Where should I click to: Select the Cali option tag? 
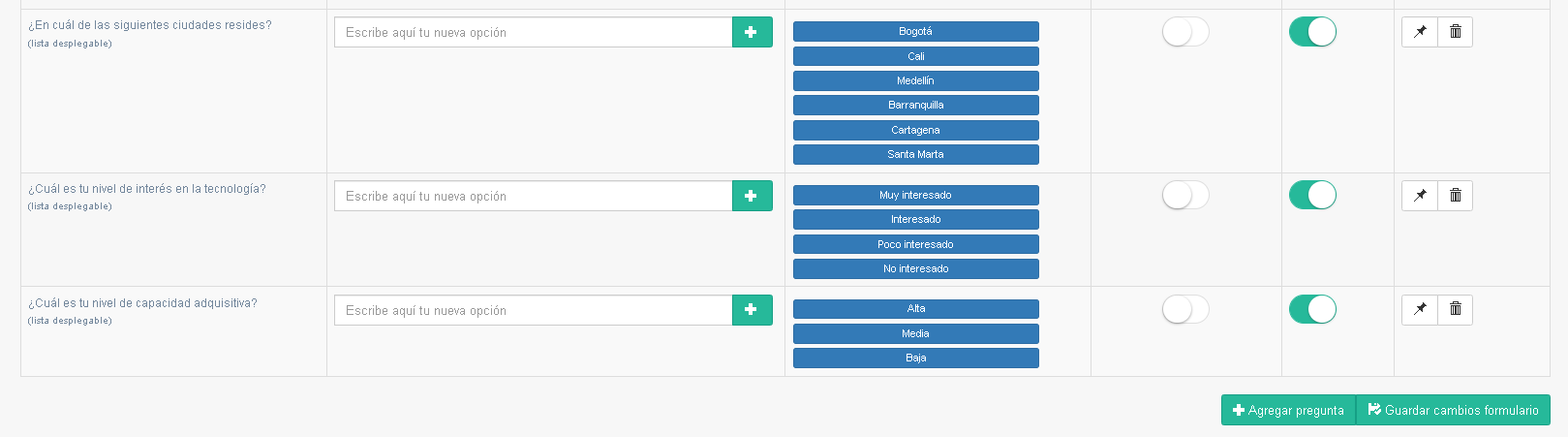tap(916, 56)
